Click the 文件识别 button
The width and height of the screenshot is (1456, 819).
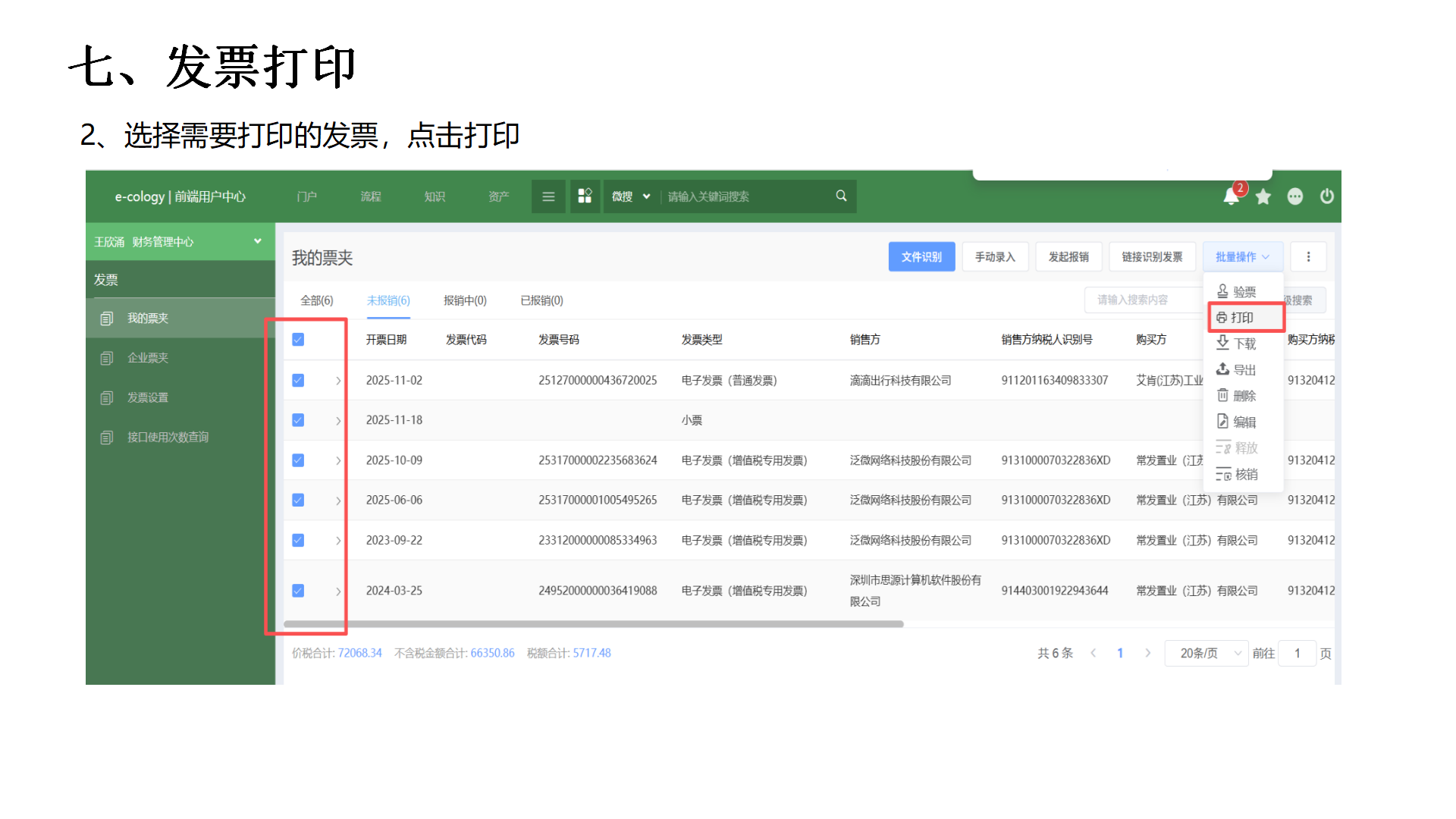(x=921, y=257)
